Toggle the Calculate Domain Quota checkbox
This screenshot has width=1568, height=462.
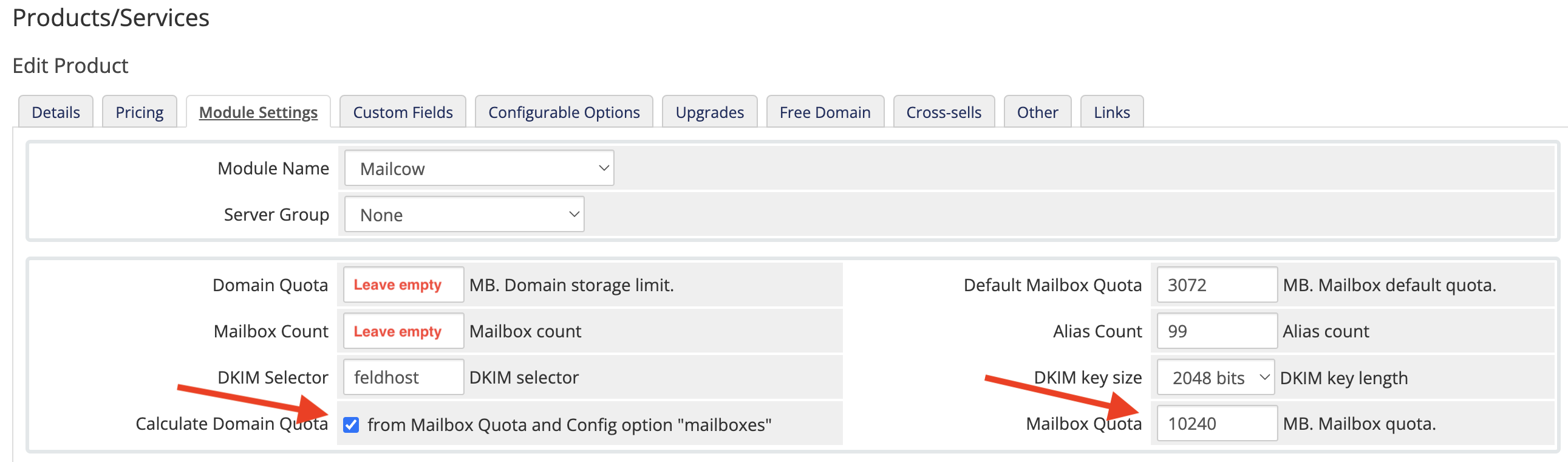tap(350, 424)
